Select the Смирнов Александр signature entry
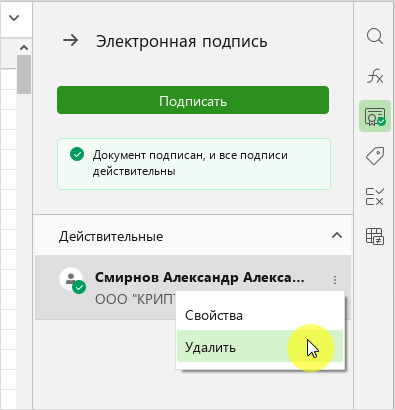This screenshot has height=410, width=395. tap(193, 287)
